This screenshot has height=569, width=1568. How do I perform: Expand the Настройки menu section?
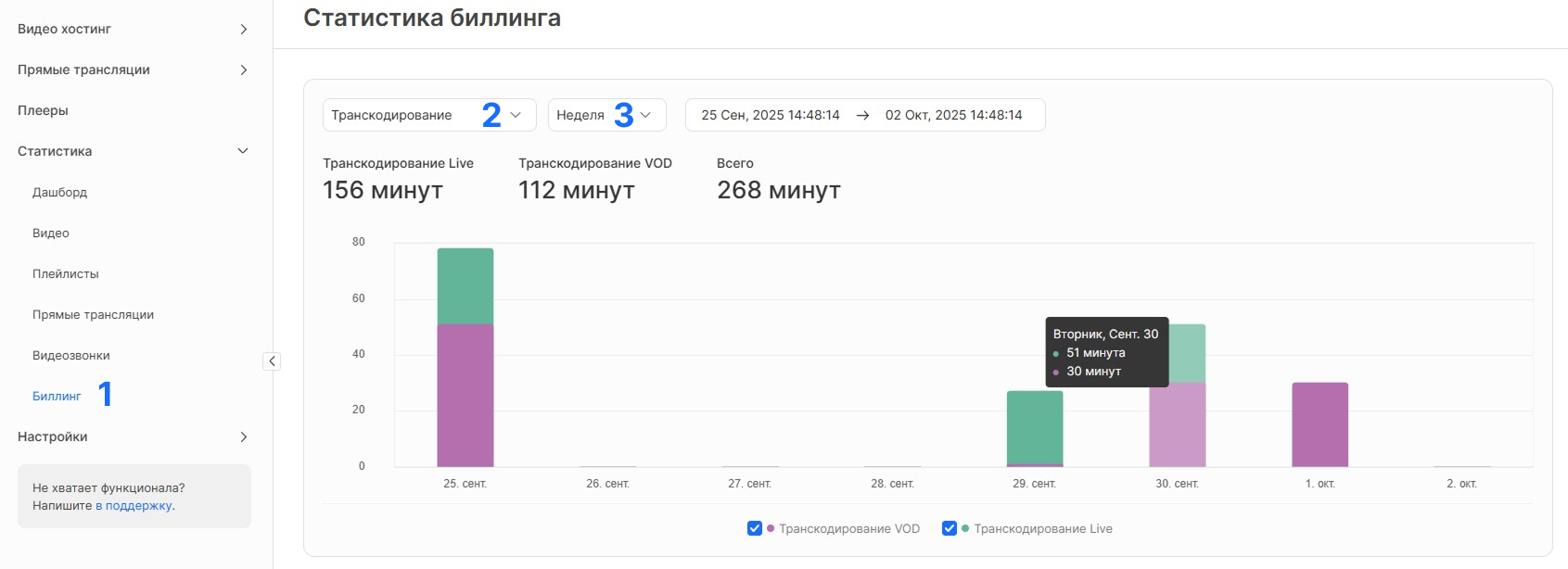point(243,436)
